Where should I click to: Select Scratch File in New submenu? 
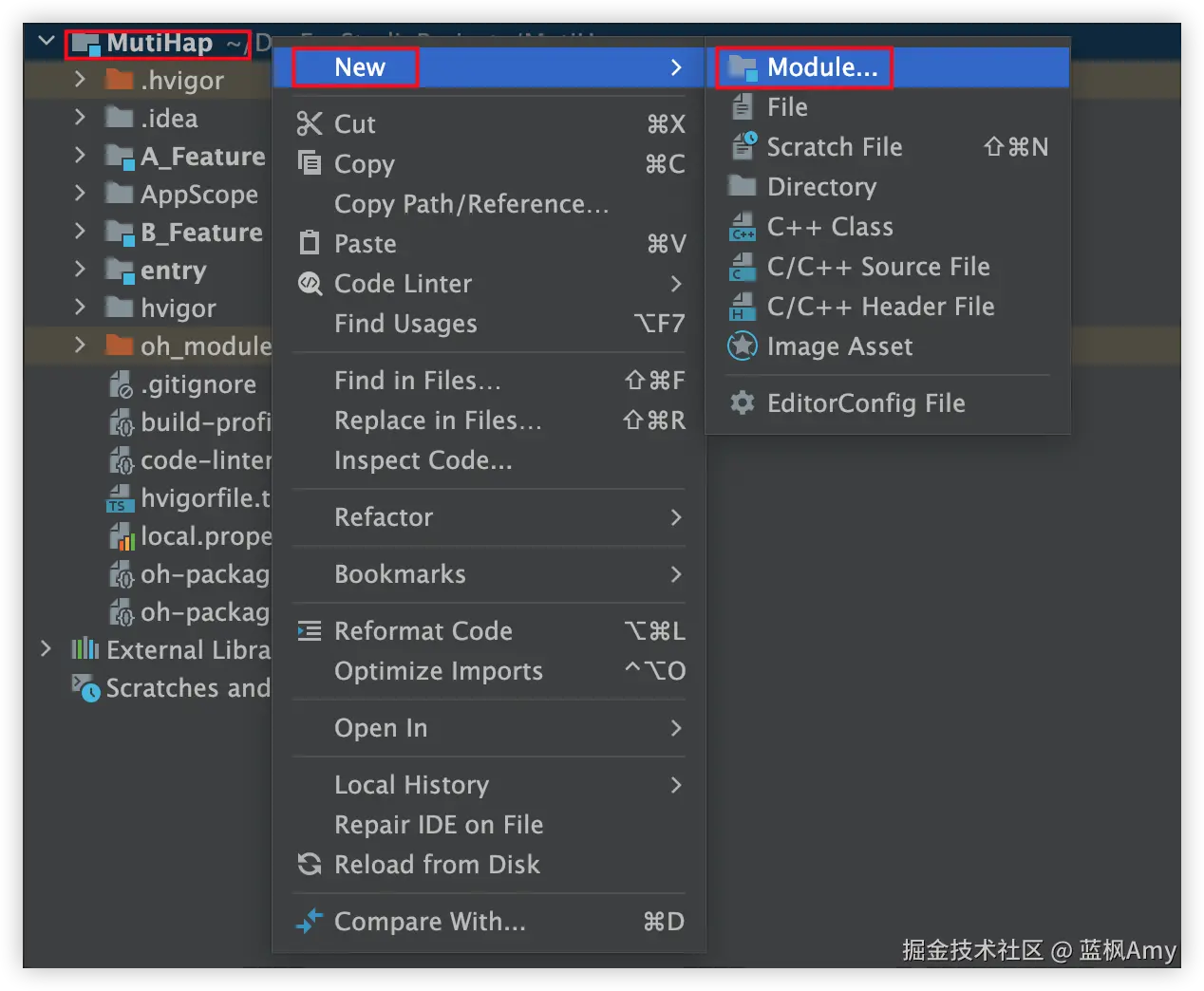coord(834,147)
